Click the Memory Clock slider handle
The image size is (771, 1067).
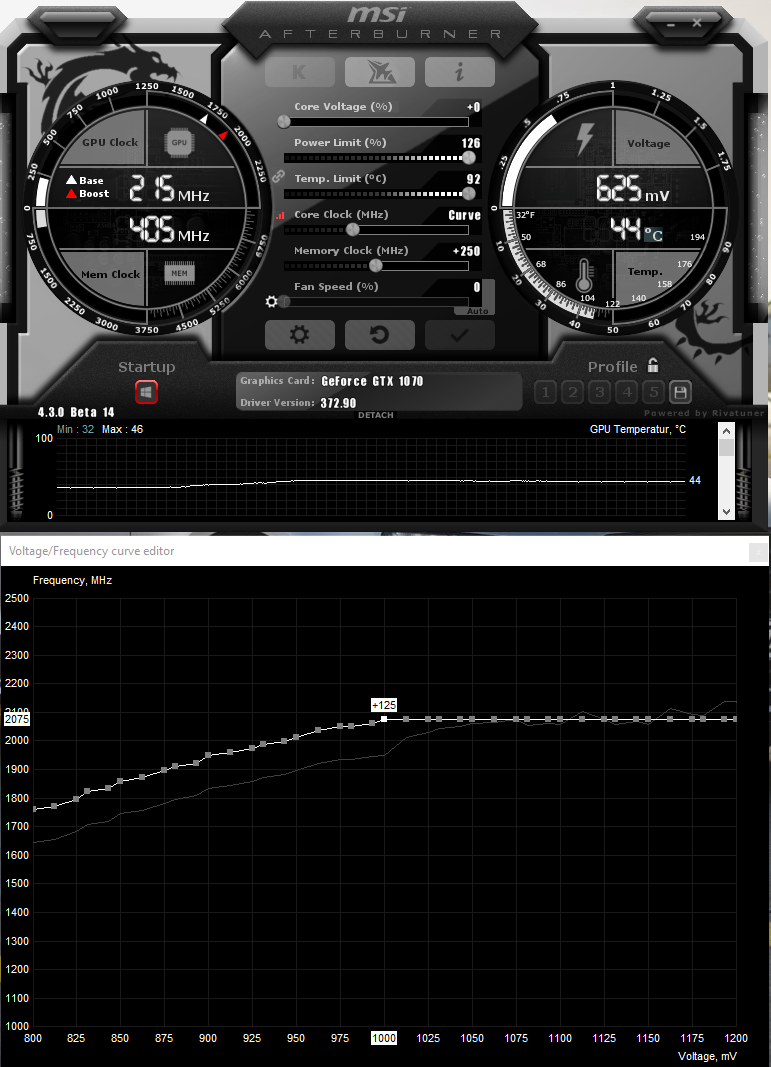376,266
